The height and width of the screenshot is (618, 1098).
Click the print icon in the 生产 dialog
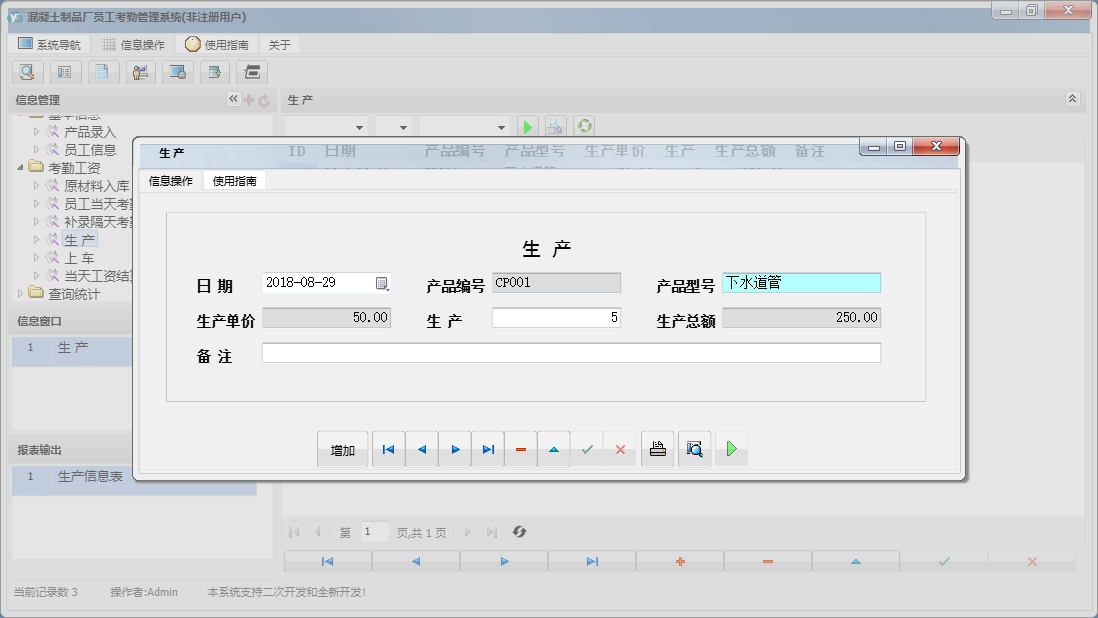coord(657,449)
